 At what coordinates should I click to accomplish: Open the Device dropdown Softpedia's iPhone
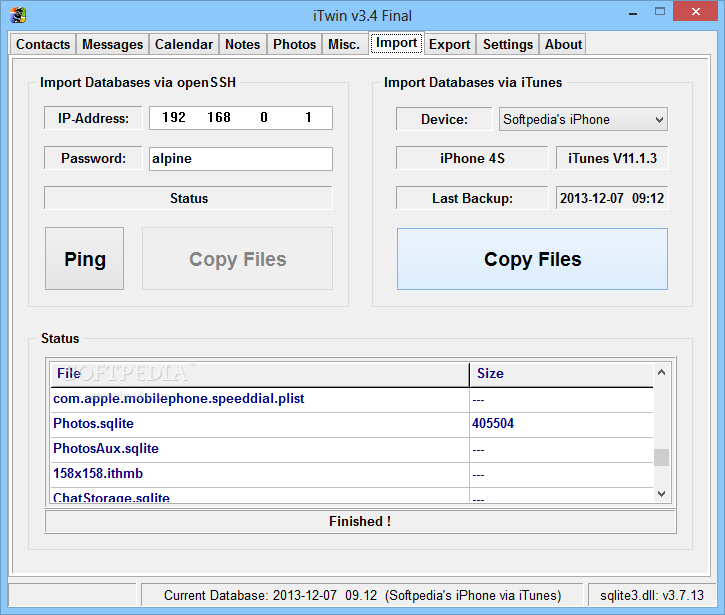(583, 119)
